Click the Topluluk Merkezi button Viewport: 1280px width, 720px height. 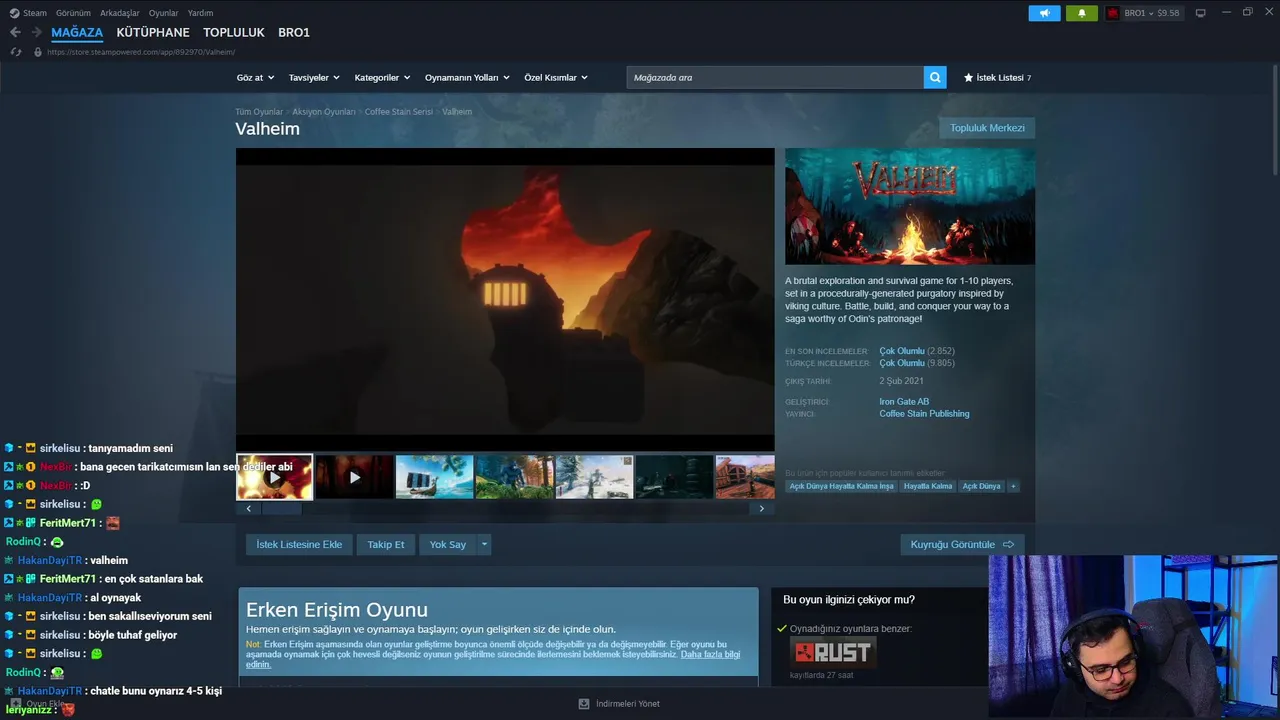click(987, 128)
